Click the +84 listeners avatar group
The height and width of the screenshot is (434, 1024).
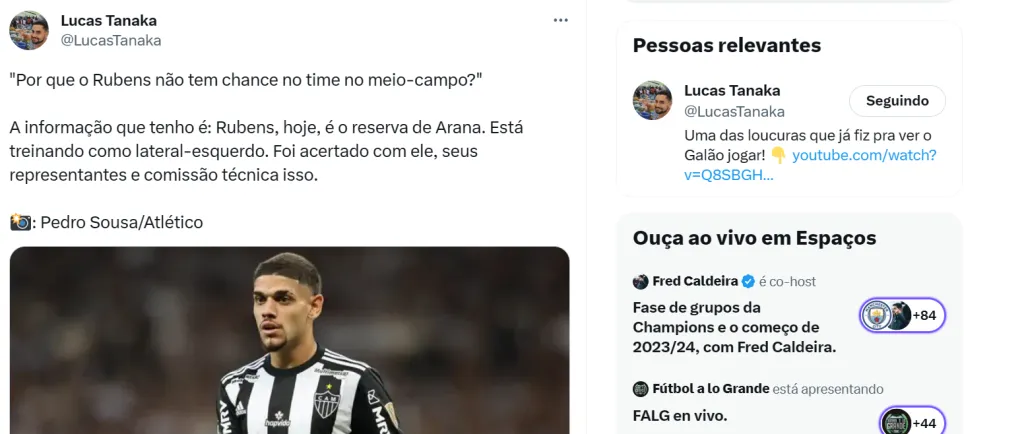(x=902, y=316)
